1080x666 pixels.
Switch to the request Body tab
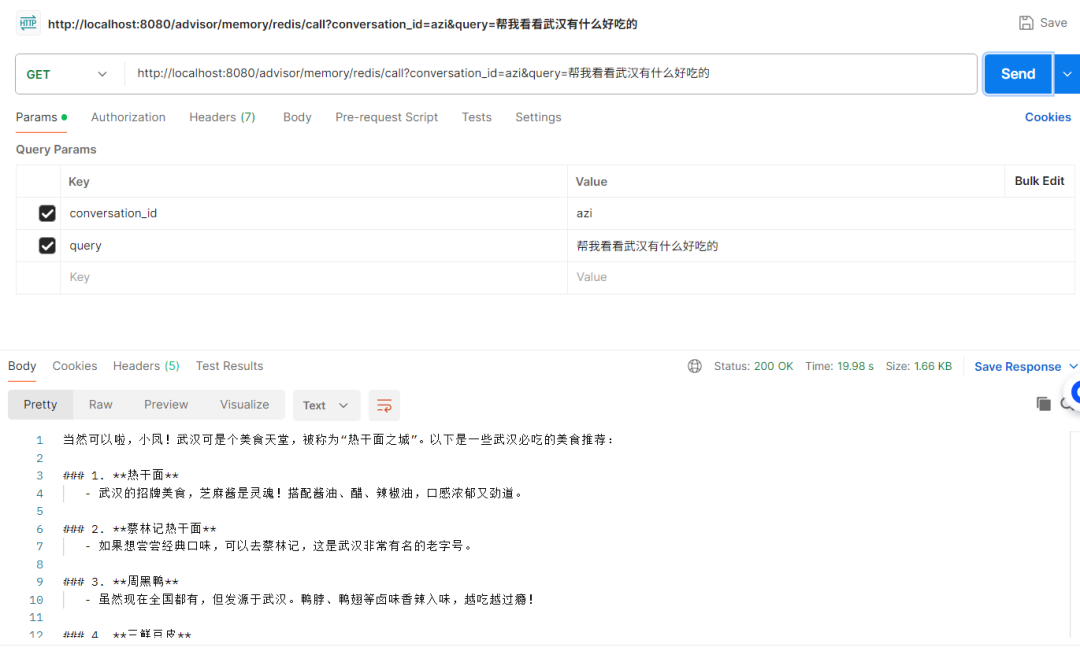297,117
